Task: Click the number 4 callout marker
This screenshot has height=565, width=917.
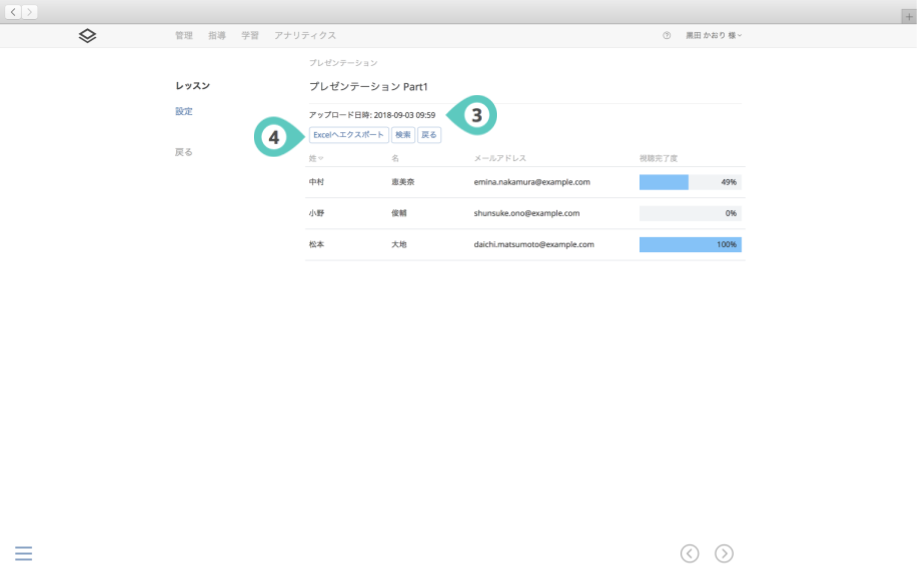Action: (x=274, y=136)
